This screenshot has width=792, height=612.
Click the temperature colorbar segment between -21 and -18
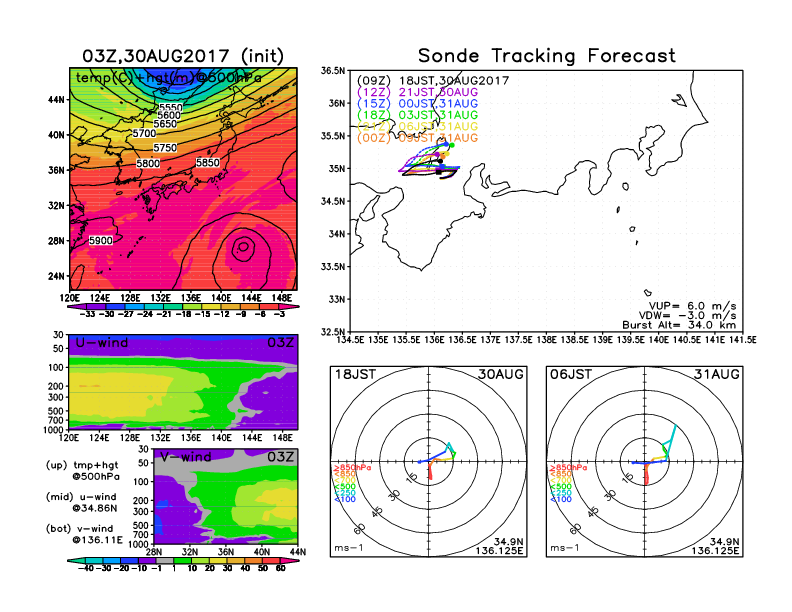(x=174, y=306)
